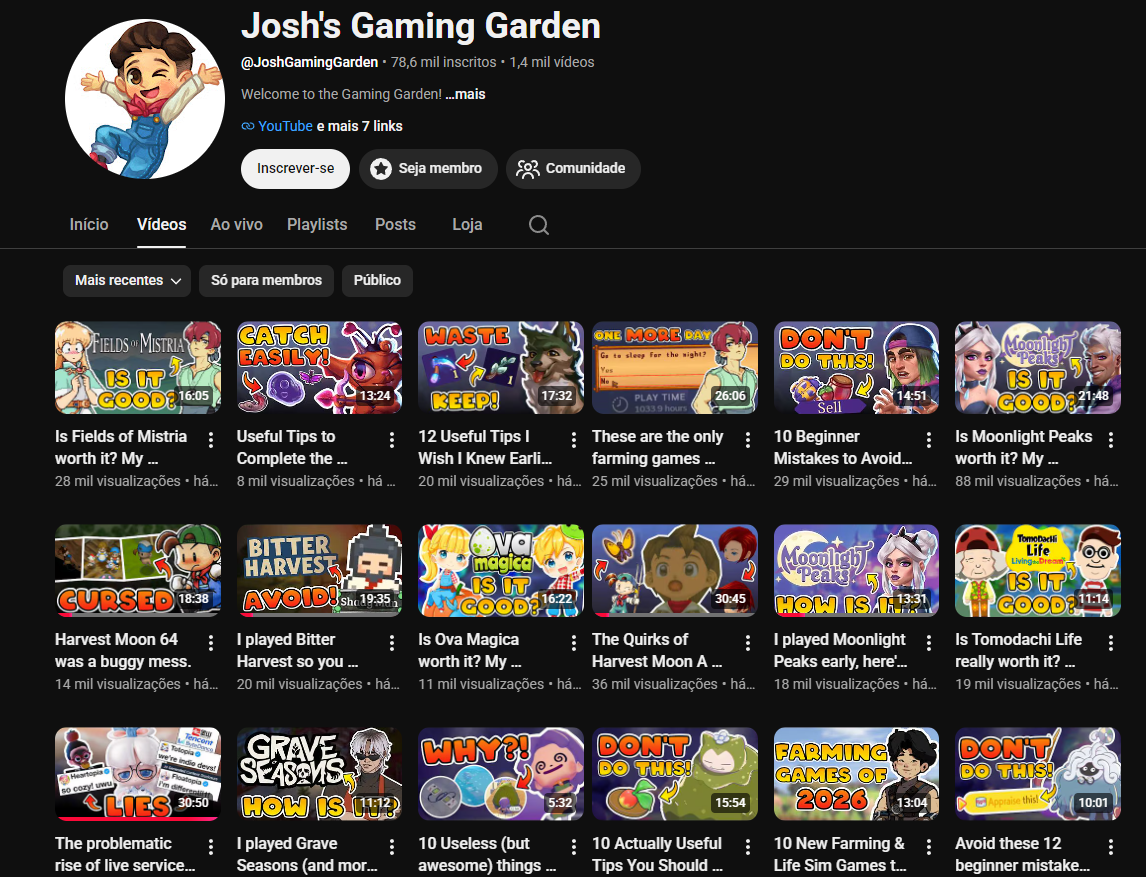The image size is (1146, 877).
Task: Open the Posts tab
Action: 395,224
